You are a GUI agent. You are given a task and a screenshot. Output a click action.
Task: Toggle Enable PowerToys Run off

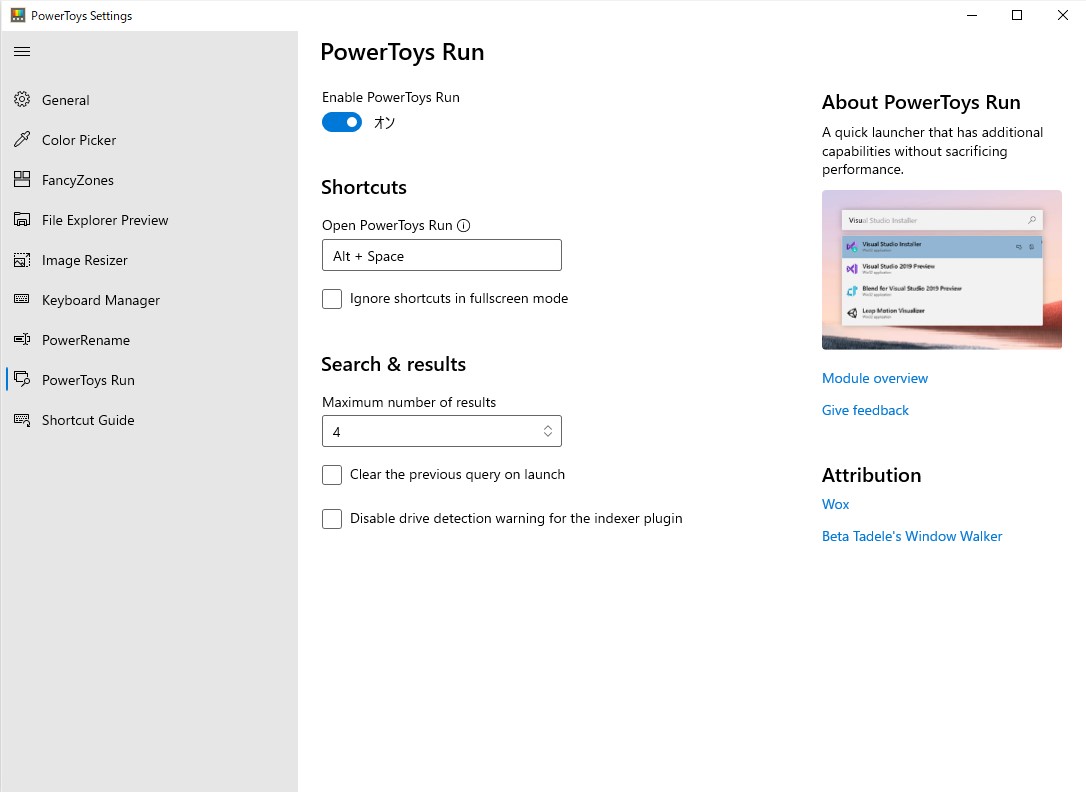(341, 122)
